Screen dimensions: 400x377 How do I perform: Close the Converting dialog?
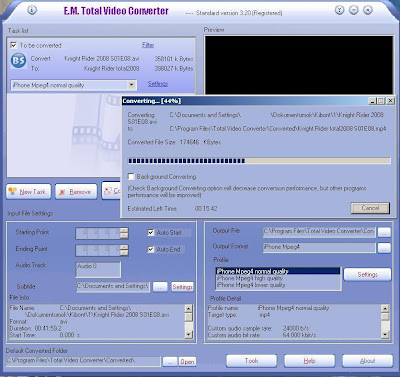click(390, 101)
